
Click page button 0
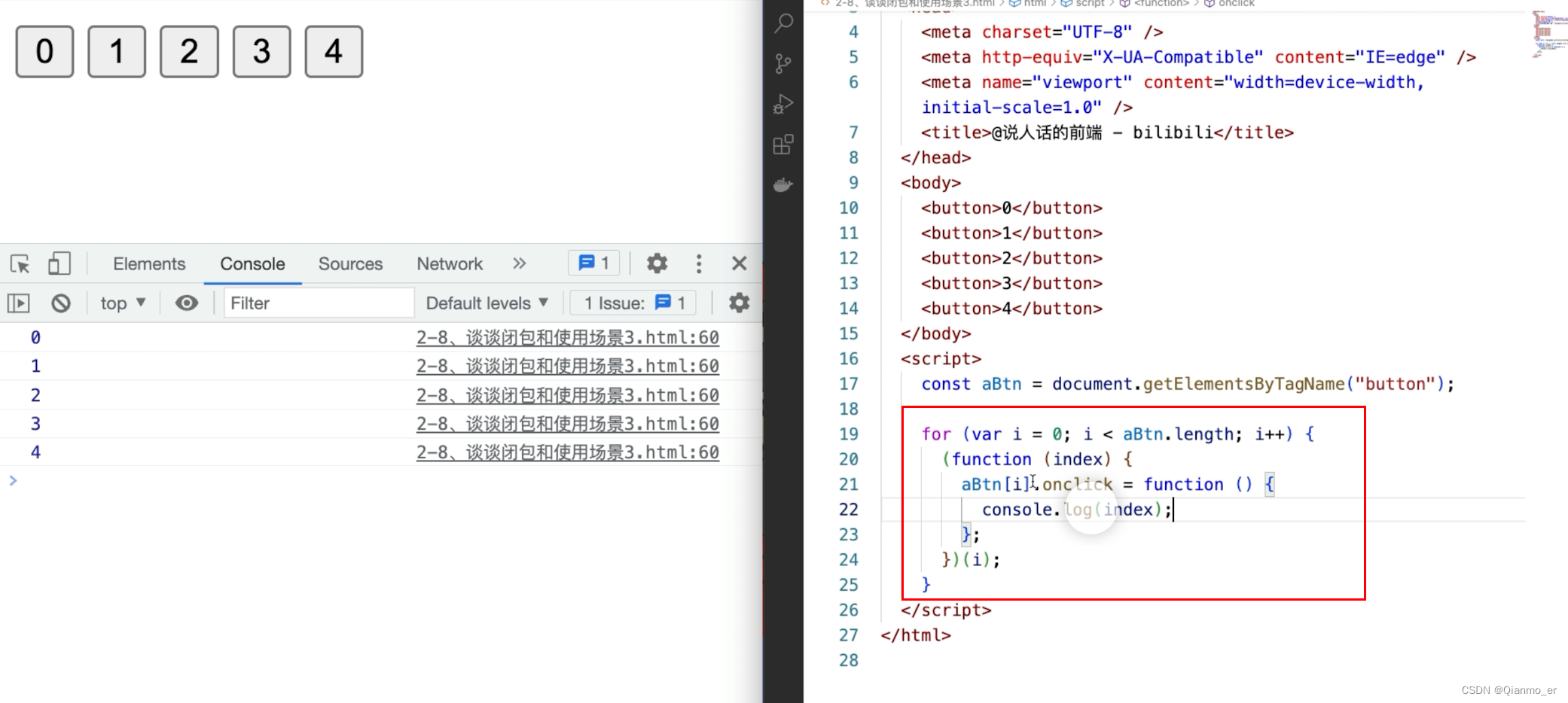coord(44,51)
